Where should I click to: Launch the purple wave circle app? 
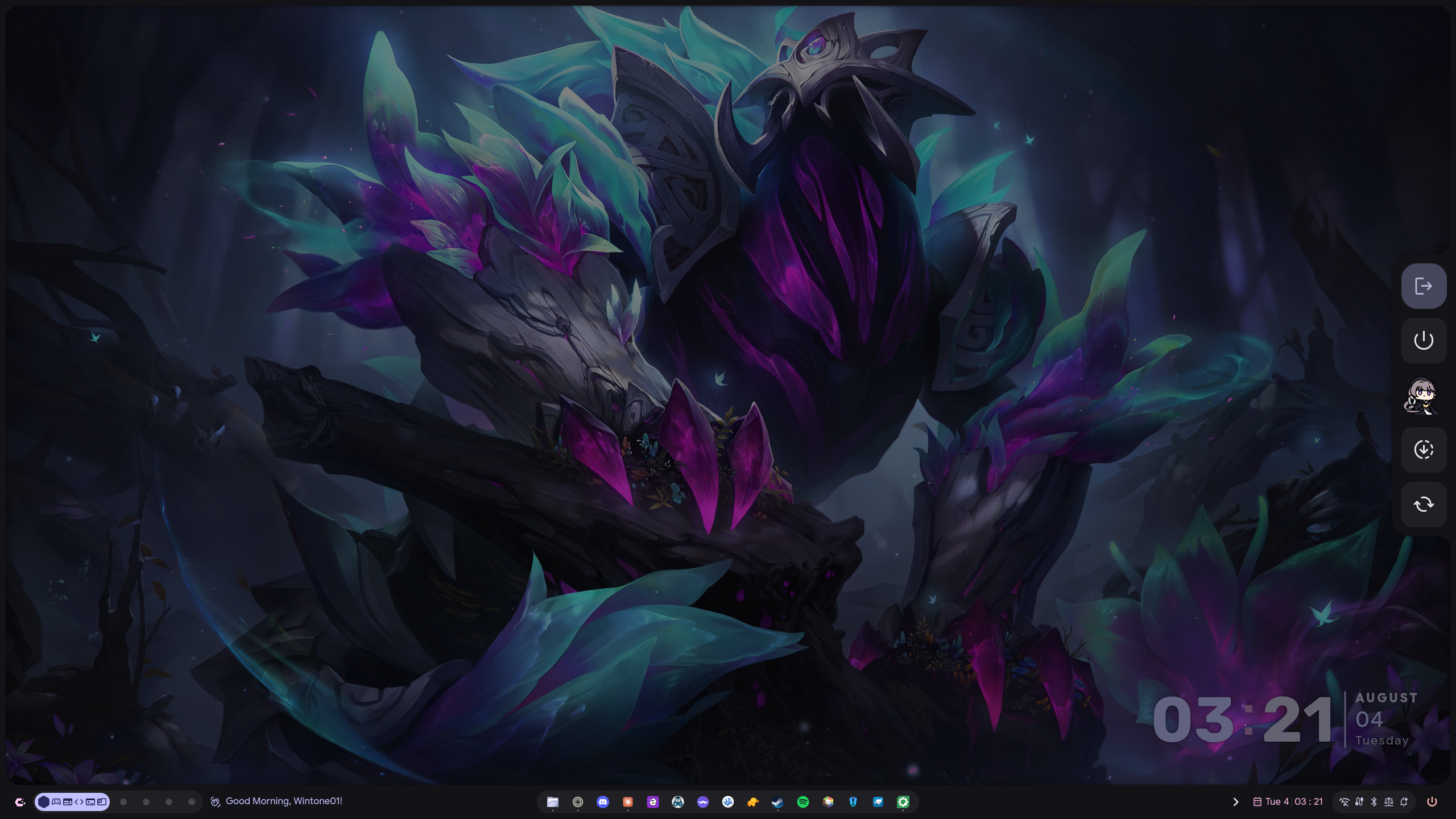pyautogui.click(x=703, y=802)
